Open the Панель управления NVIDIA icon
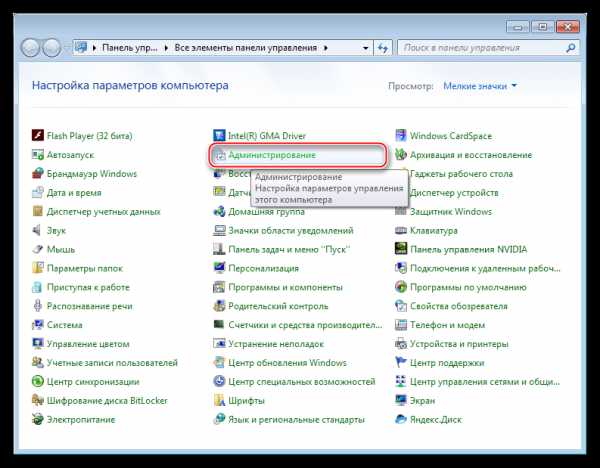This screenshot has width=600, height=468. coord(401,249)
